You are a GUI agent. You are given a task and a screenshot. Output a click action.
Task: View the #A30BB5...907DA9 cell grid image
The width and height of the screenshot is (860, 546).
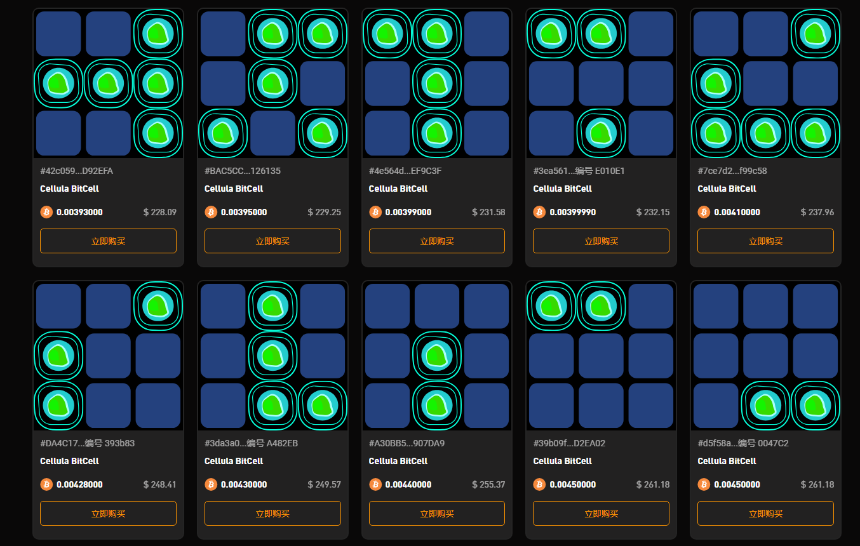click(437, 356)
